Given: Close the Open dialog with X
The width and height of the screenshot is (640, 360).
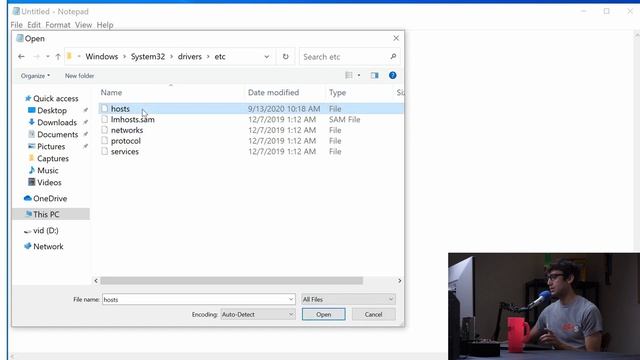Looking at the screenshot, I should click(x=396, y=38).
